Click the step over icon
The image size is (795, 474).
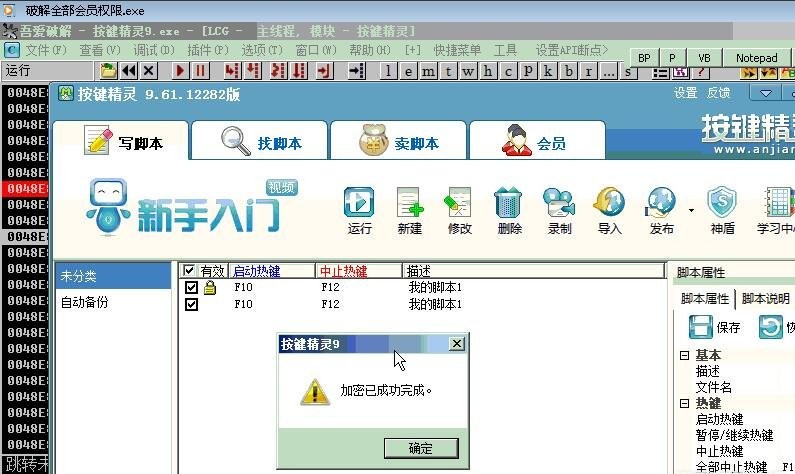252,70
